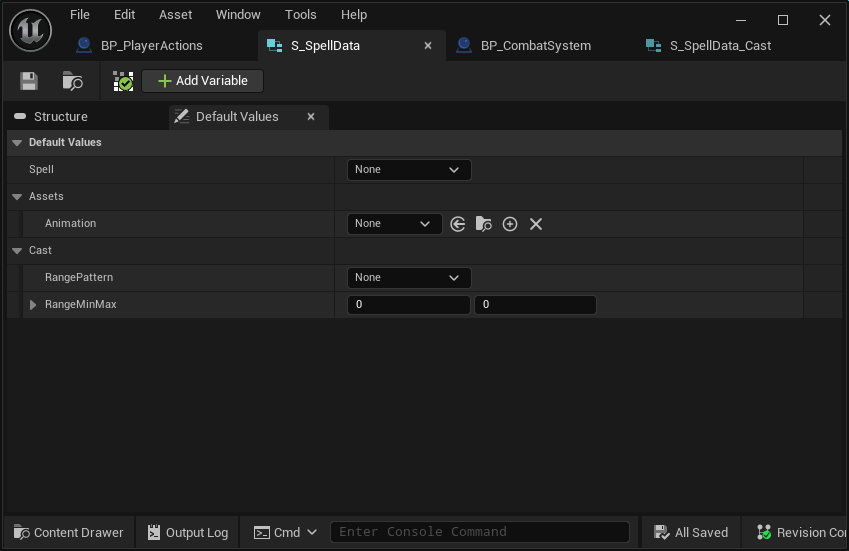
Task: Click the S_SpellData struct tab icon
Action: 275,45
